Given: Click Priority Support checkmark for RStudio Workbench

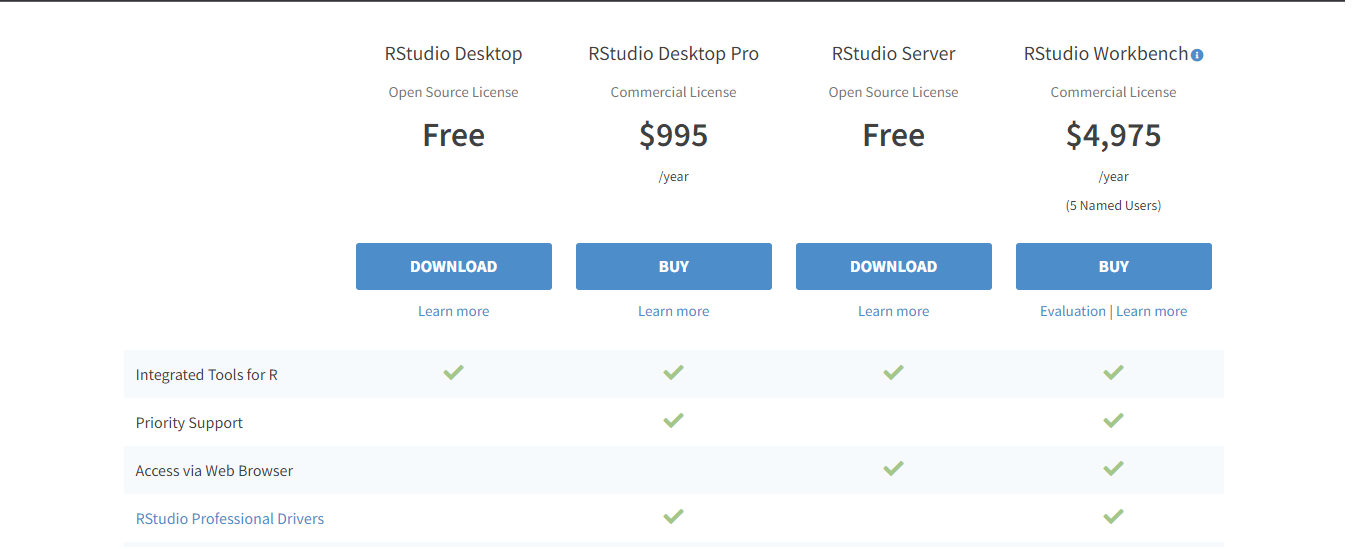Looking at the screenshot, I should 1113,420.
